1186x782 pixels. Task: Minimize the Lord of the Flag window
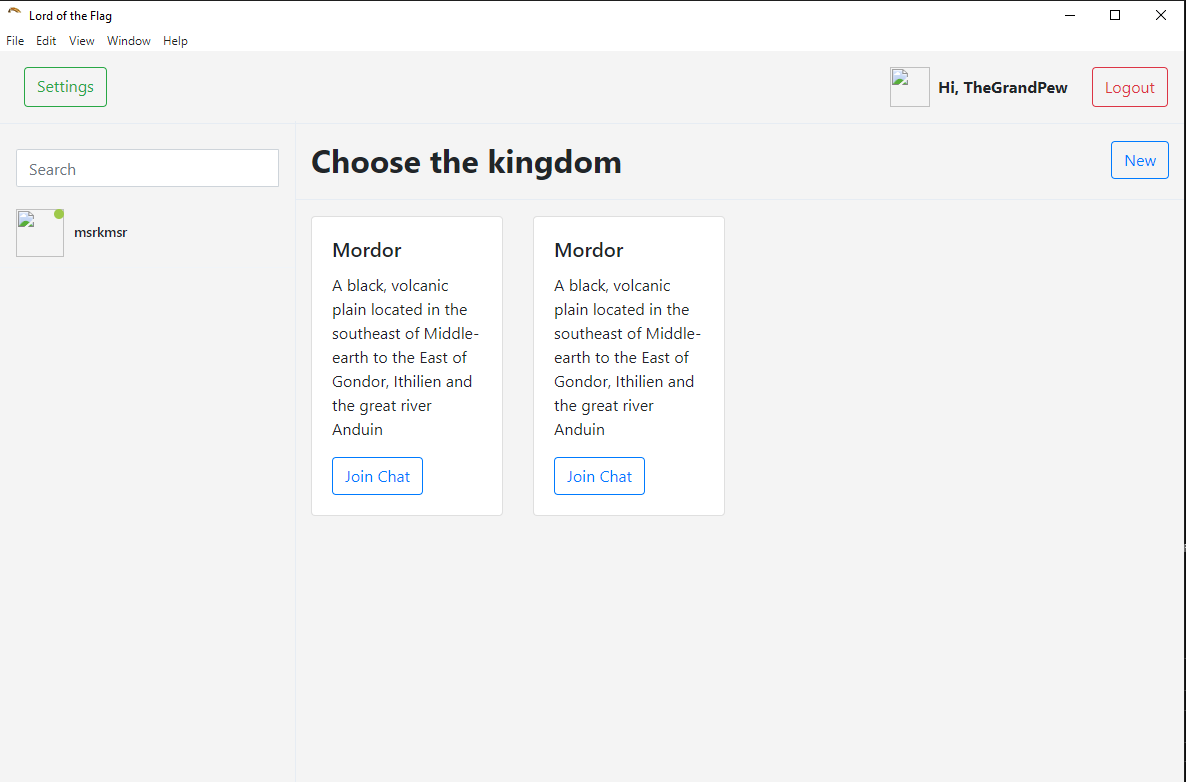(1069, 15)
